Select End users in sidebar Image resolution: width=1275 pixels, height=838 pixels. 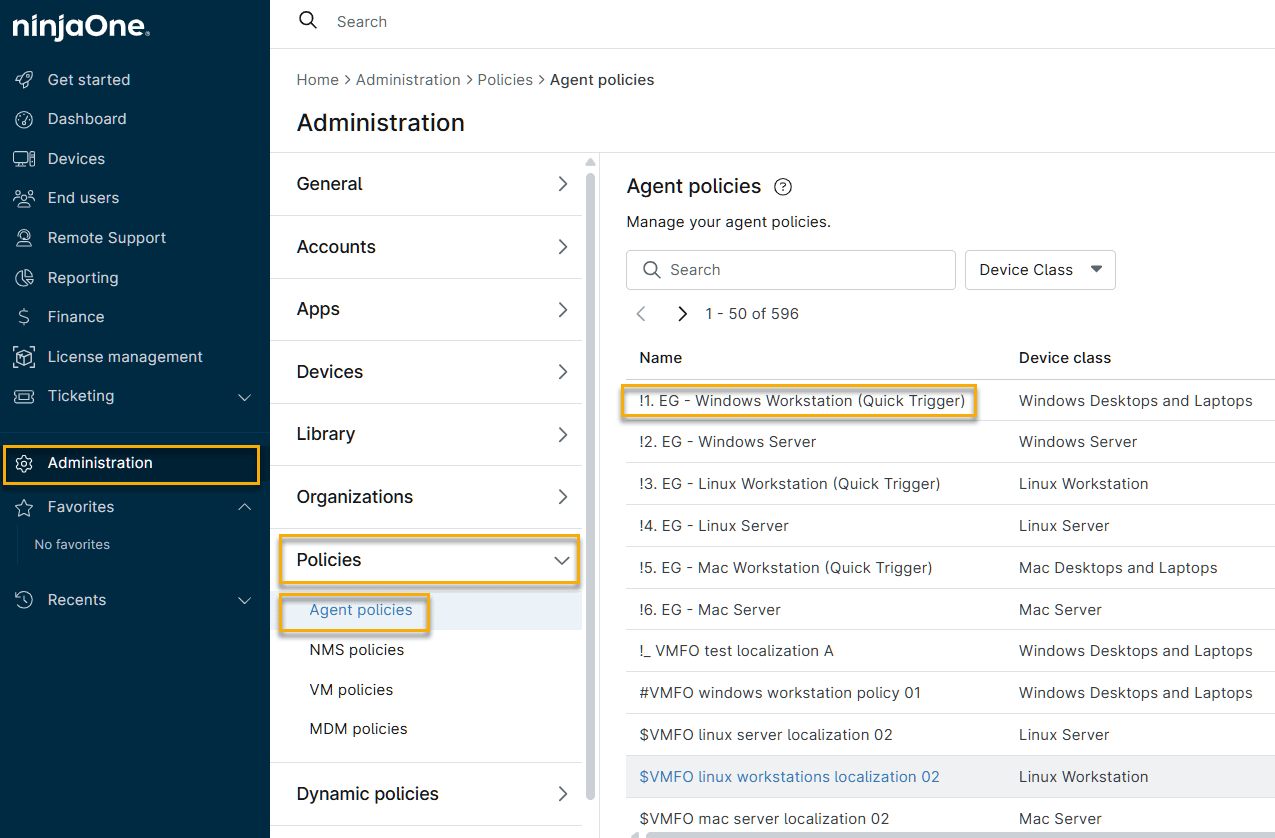coord(83,198)
